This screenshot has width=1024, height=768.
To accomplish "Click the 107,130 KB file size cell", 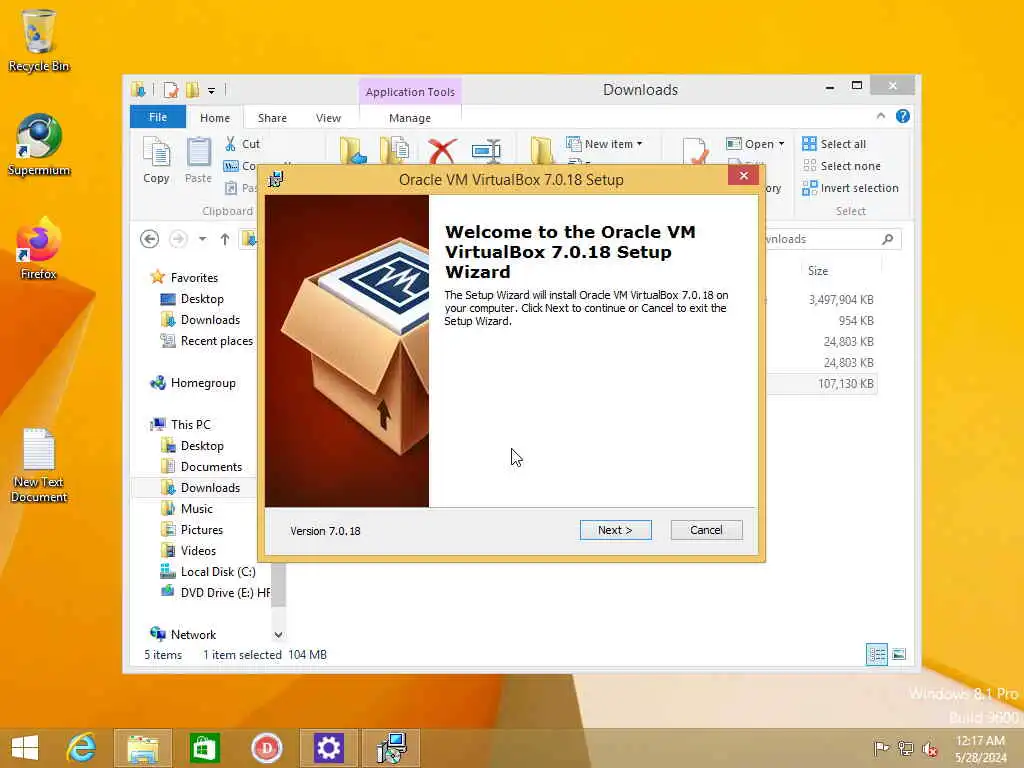I will tap(846, 383).
